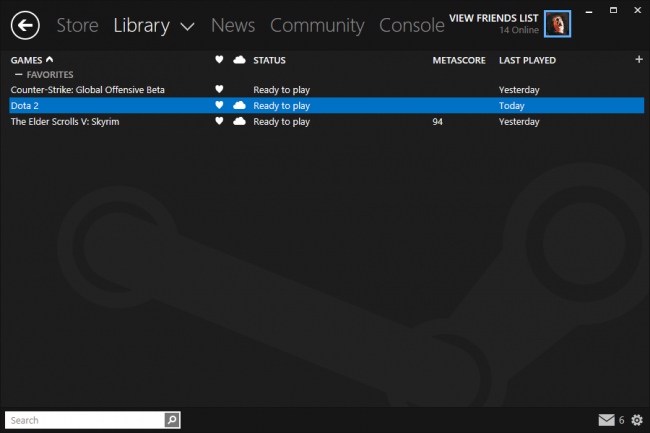Click the Games sort arrow indicator
This screenshot has width=650, height=433.
tap(50, 60)
